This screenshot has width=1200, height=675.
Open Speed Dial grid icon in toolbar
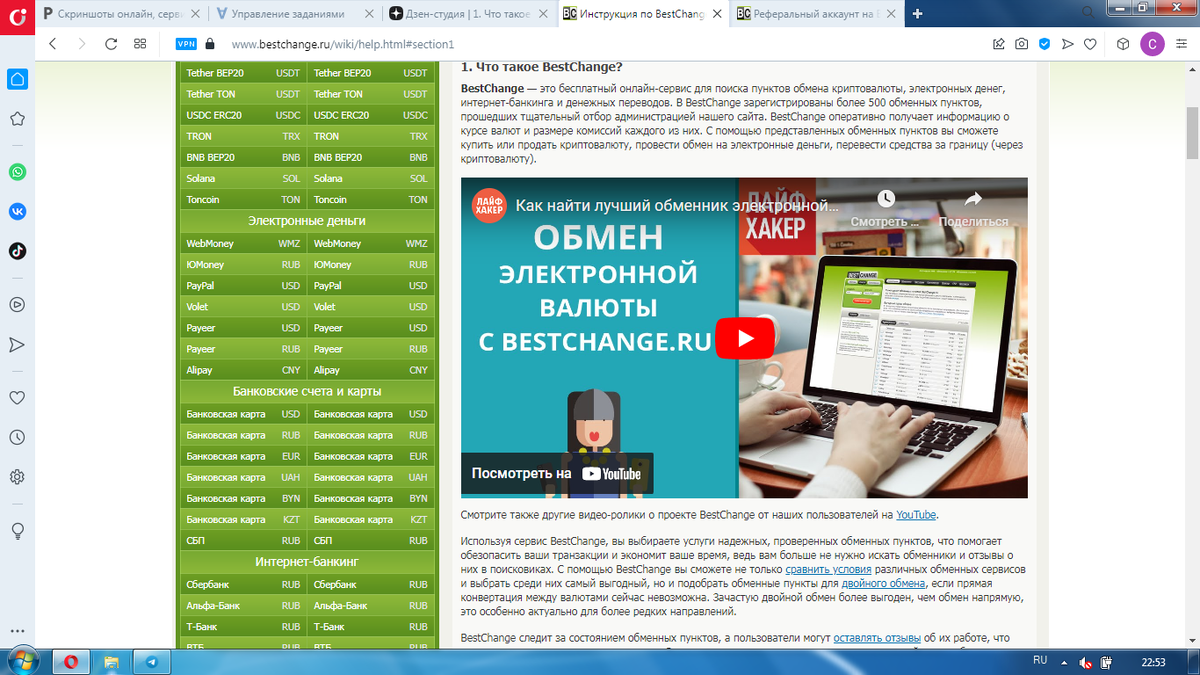tap(140, 44)
